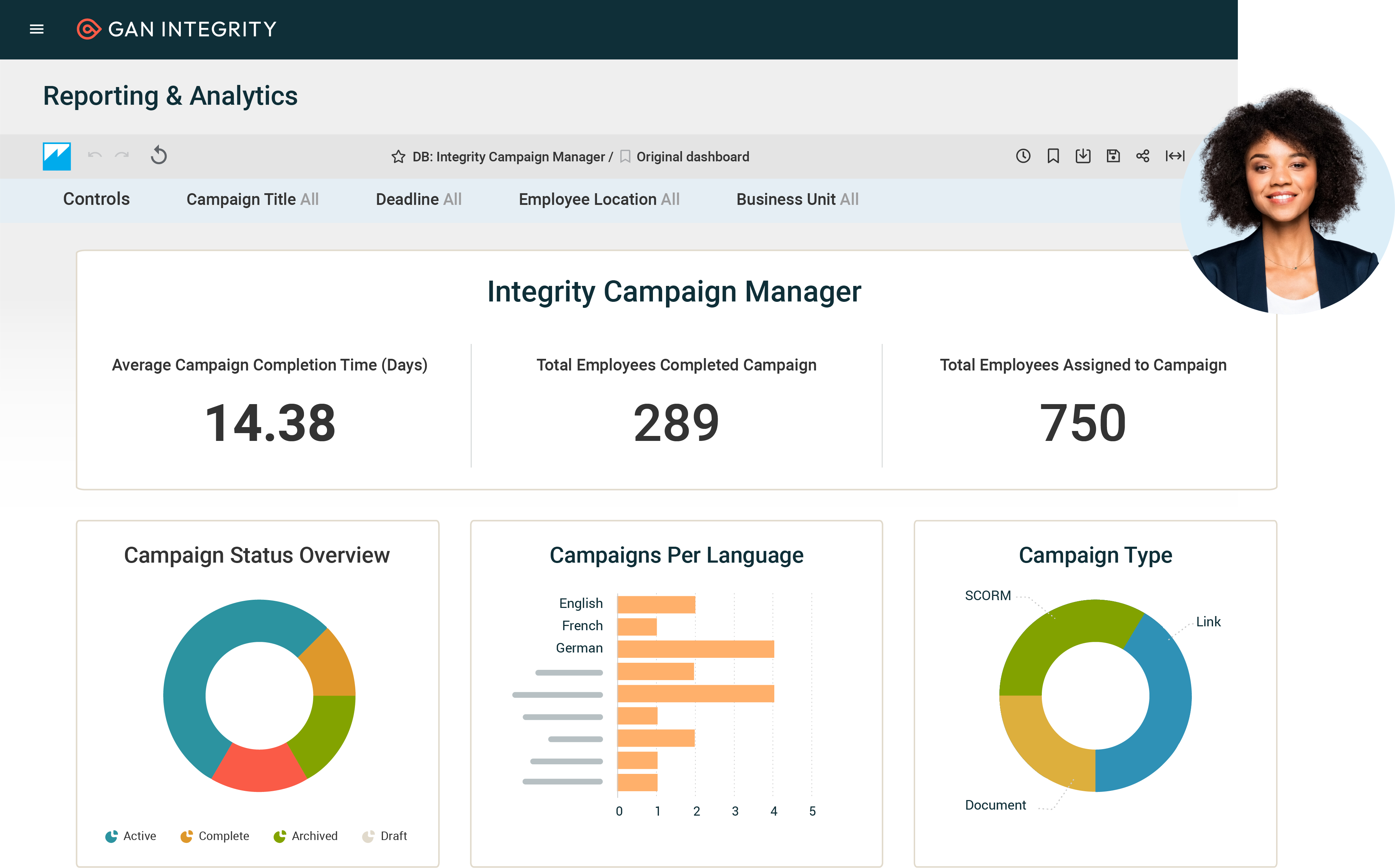Click the woman's circular profile photo

[1287, 201]
